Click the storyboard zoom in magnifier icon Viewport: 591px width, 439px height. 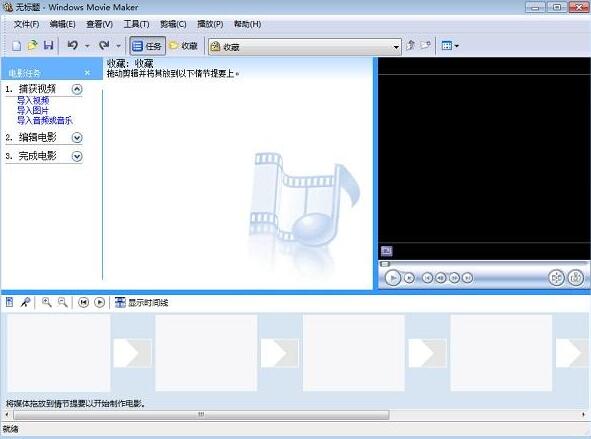pos(47,302)
